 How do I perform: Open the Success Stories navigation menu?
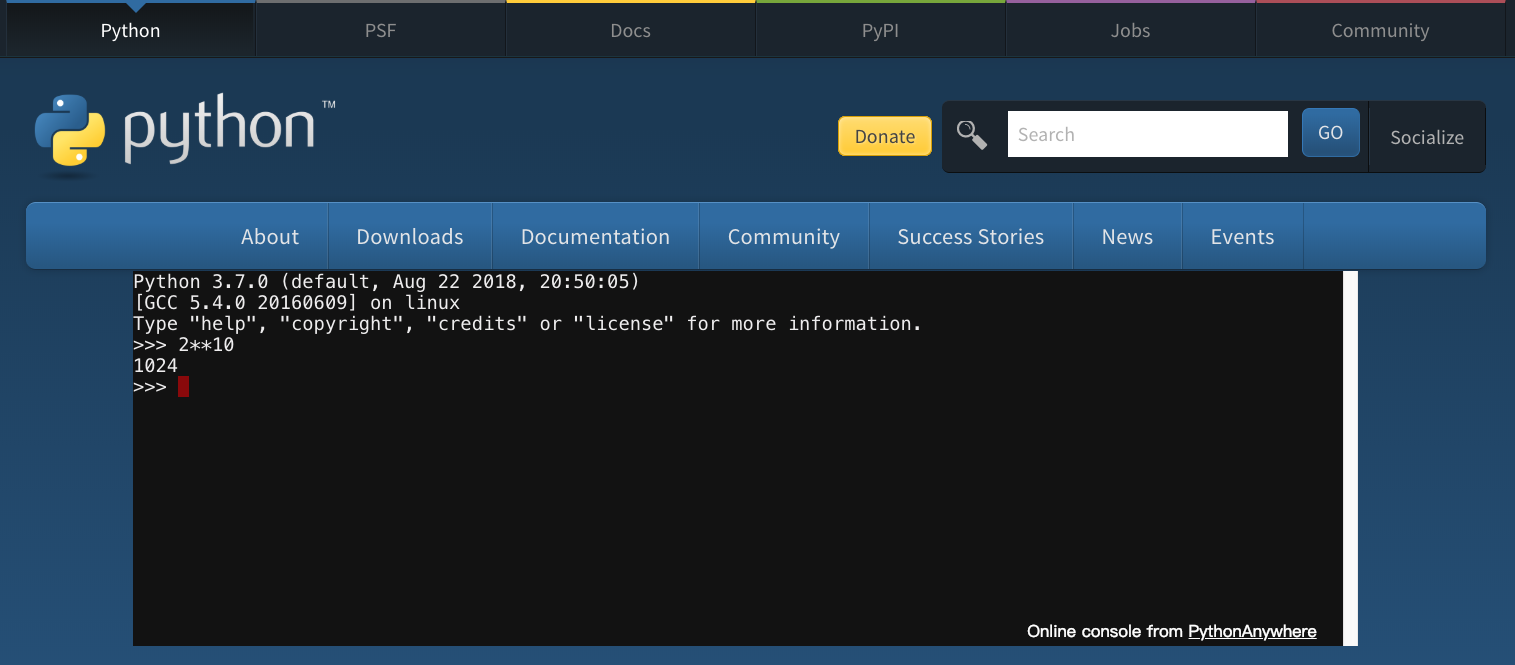[x=971, y=237]
